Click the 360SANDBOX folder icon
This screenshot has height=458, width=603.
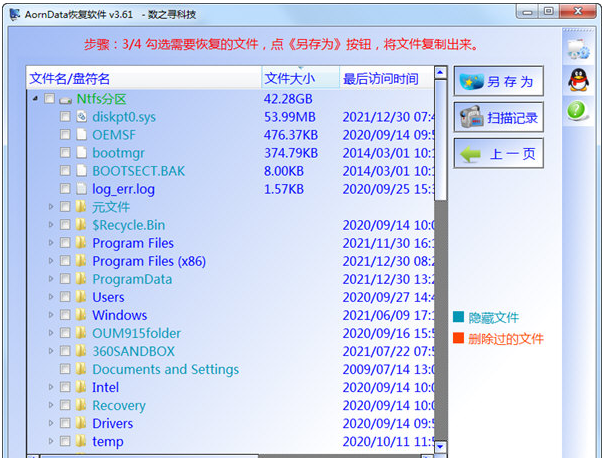pos(81,351)
